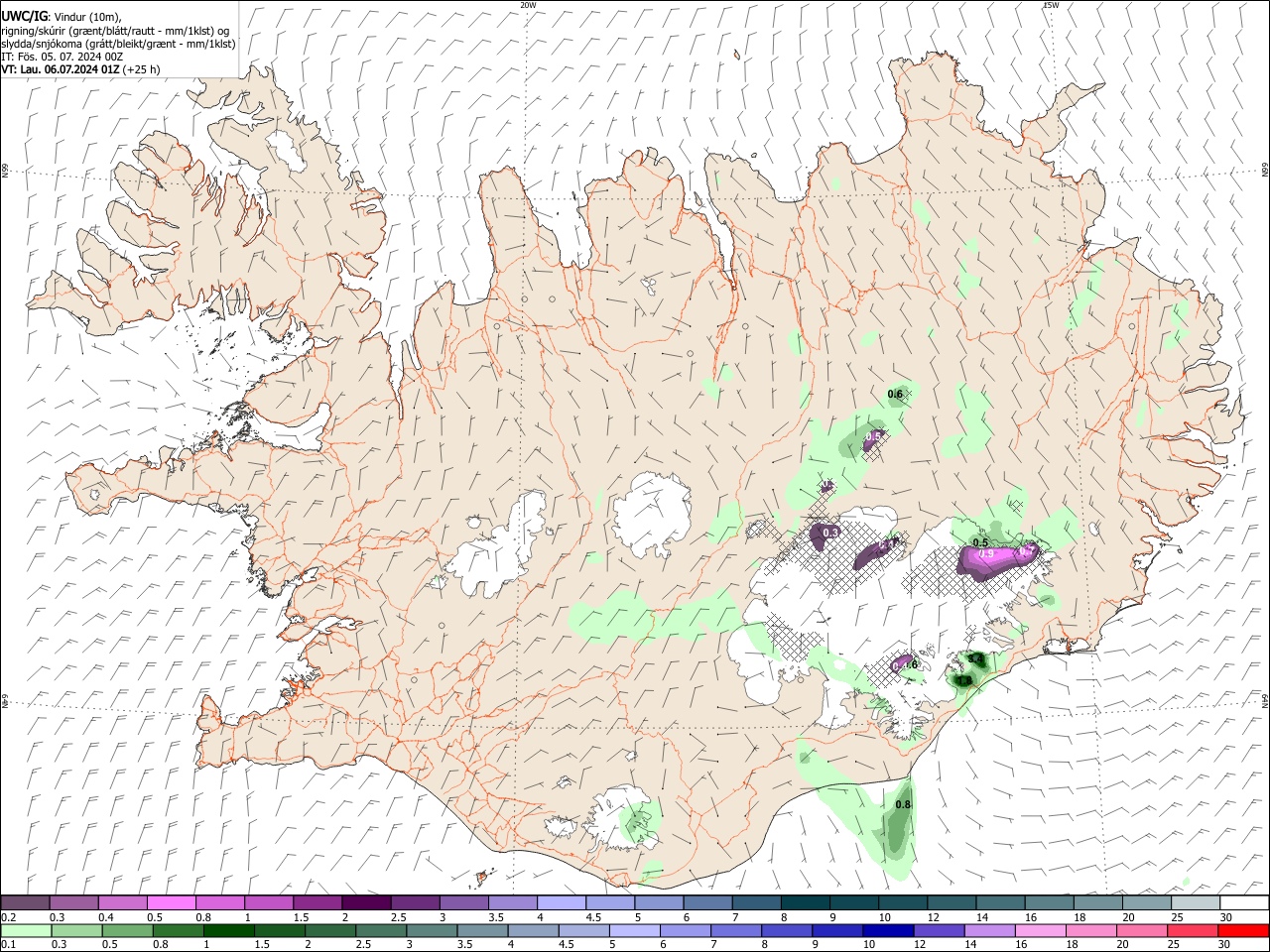Click the 20W longitude label
This screenshot has width=1270, height=952.
tap(528, 5)
